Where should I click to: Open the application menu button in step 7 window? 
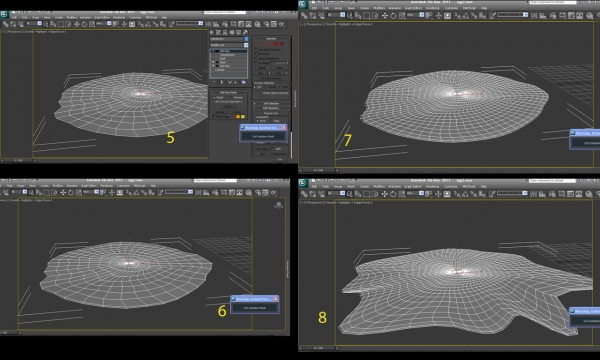pyautogui.click(x=303, y=4)
